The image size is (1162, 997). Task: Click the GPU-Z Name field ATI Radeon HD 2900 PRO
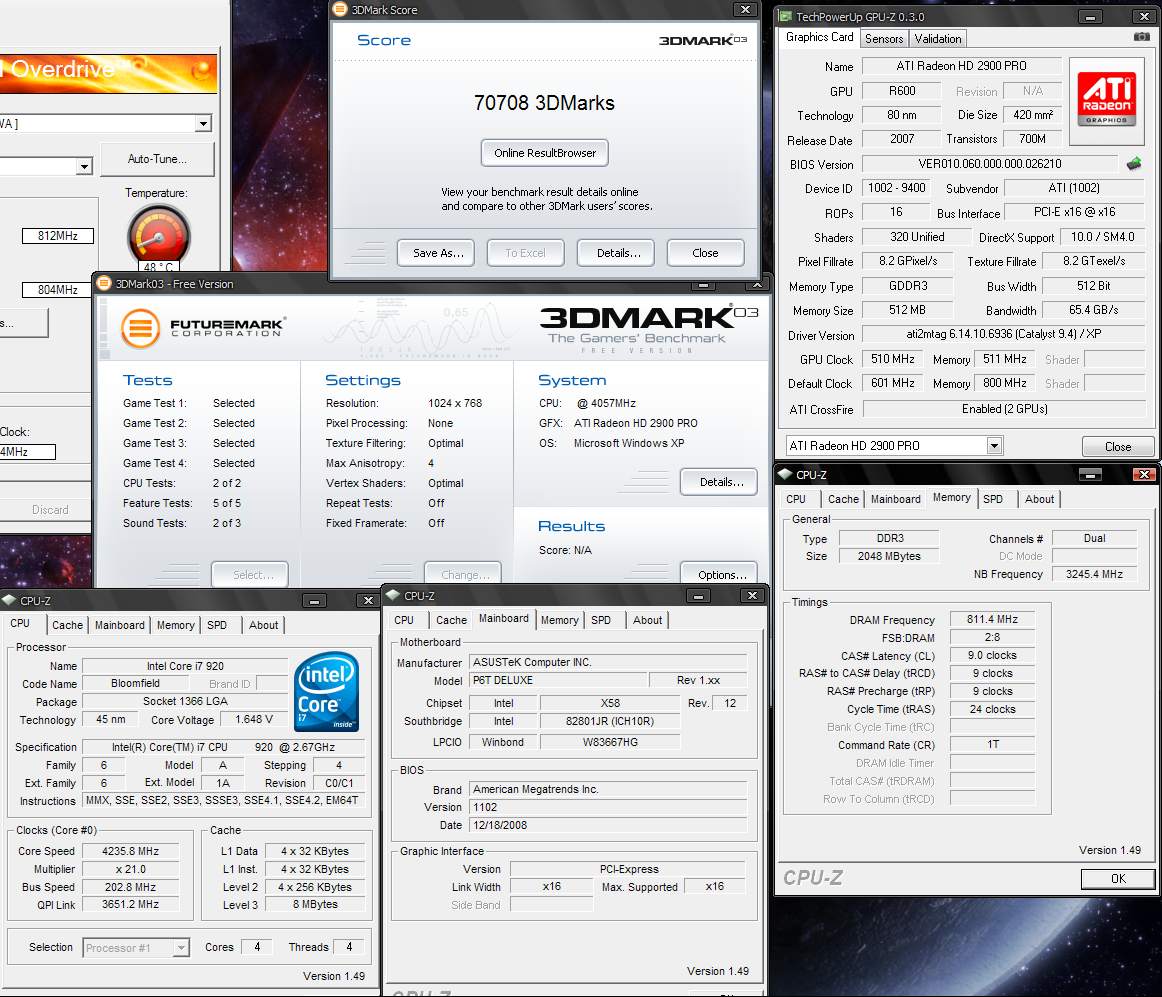click(961, 66)
